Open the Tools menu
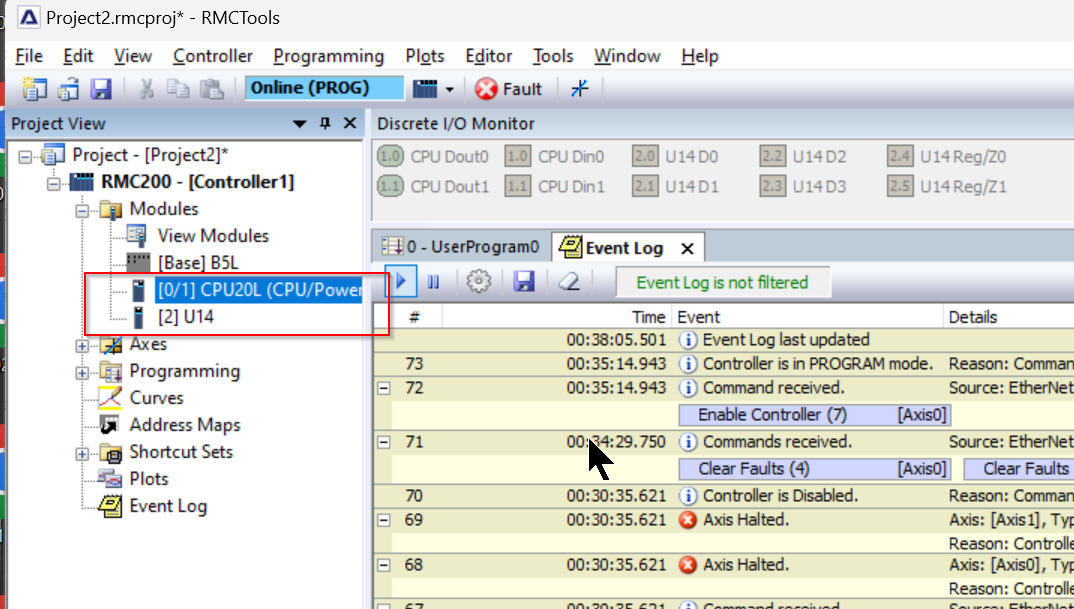 point(553,56)
